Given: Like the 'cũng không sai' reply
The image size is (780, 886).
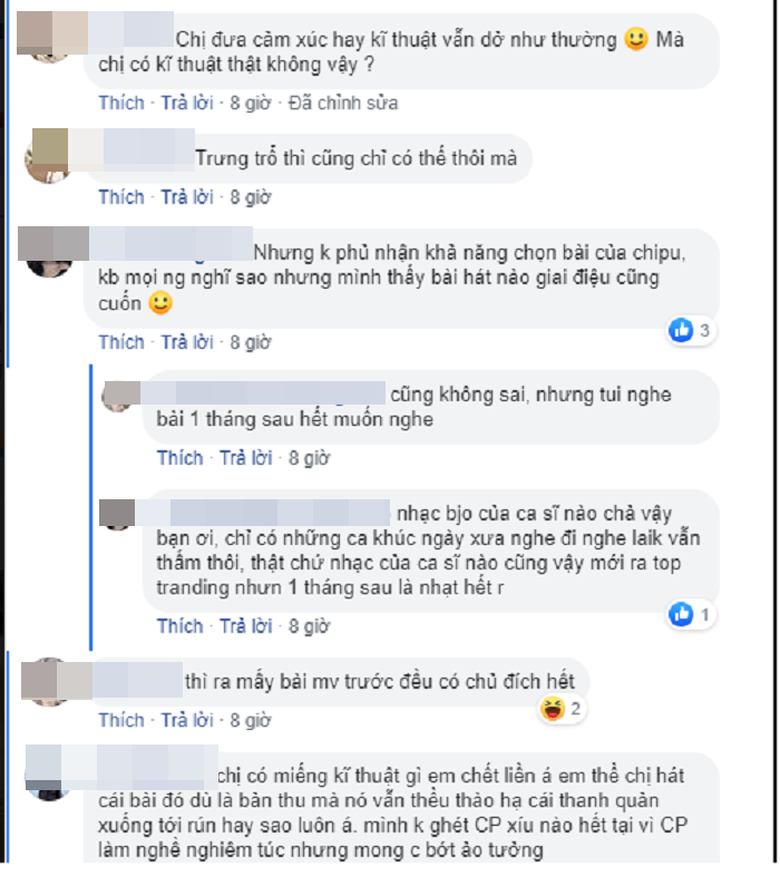Looking at the screenshot, I should pyautogui.click(x=180, y=458).
